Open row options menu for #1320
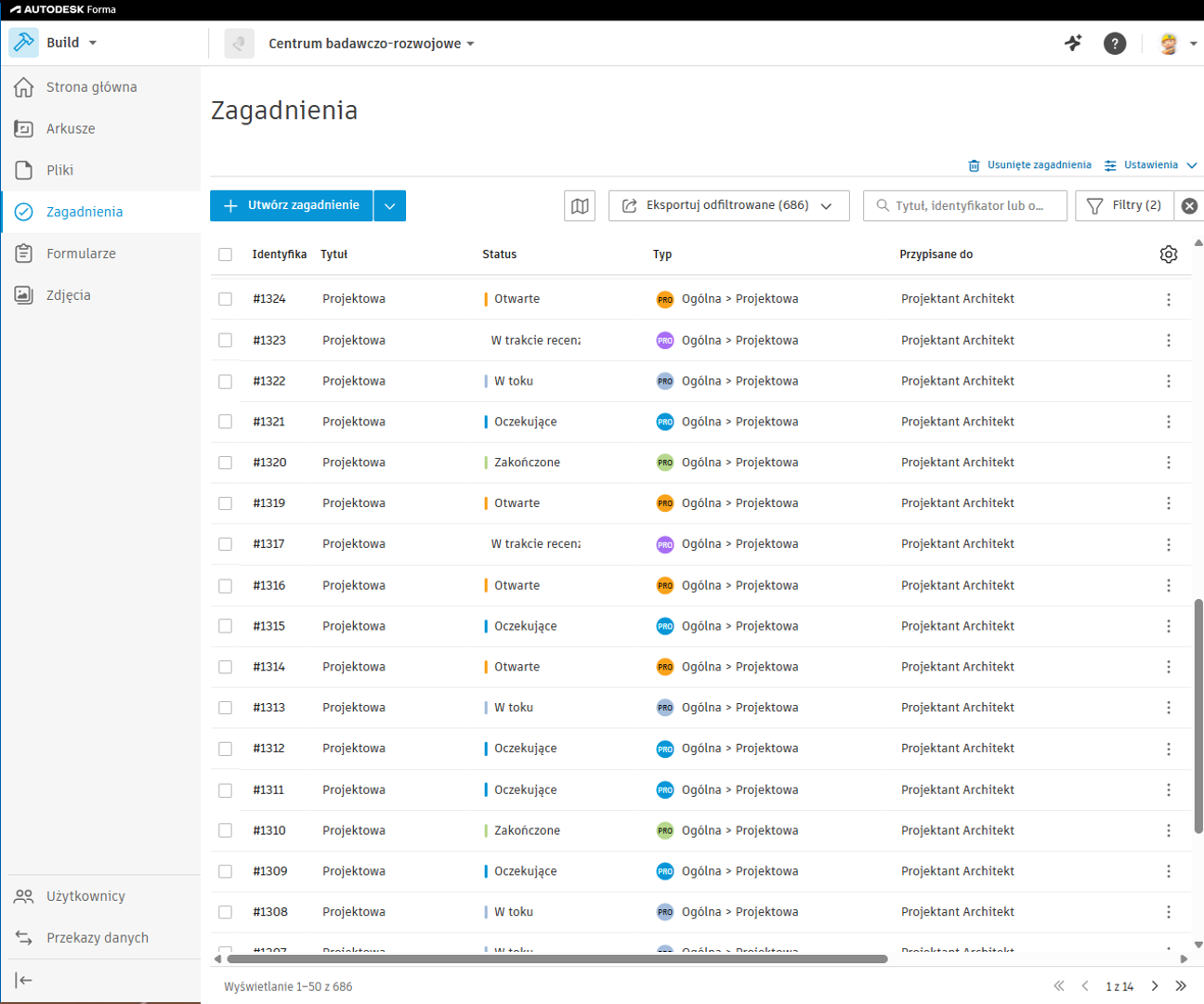Screen dimensions: 1204x1004 pyautogui.click(x=1169, y=463)
